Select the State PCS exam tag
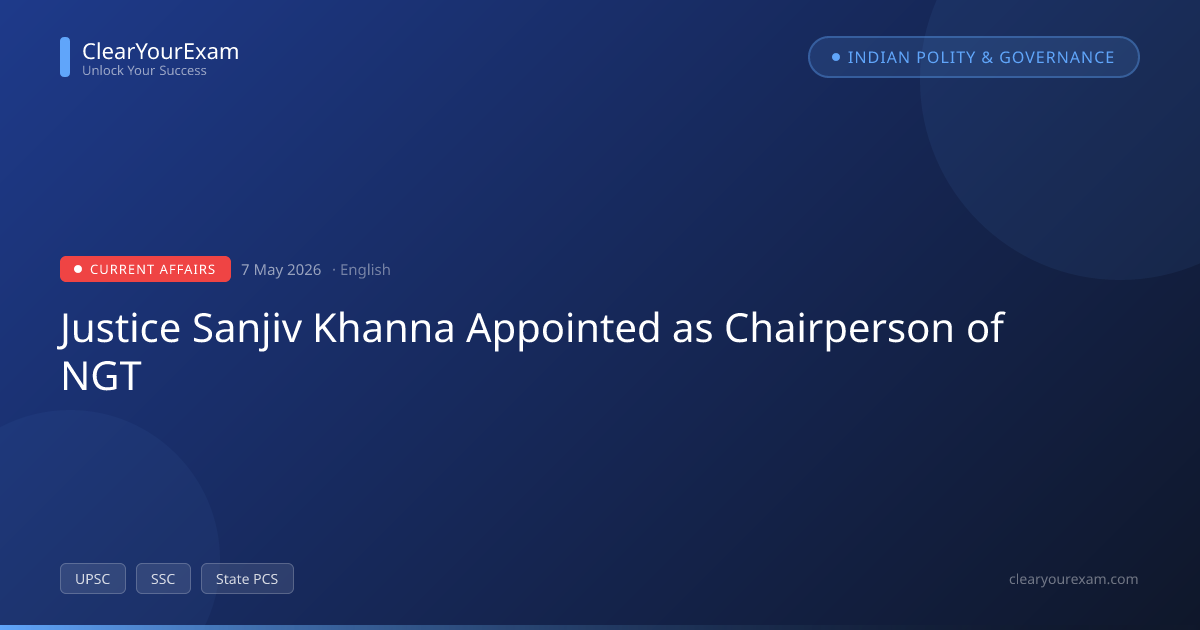The image size is (1200, 630). 247,579
